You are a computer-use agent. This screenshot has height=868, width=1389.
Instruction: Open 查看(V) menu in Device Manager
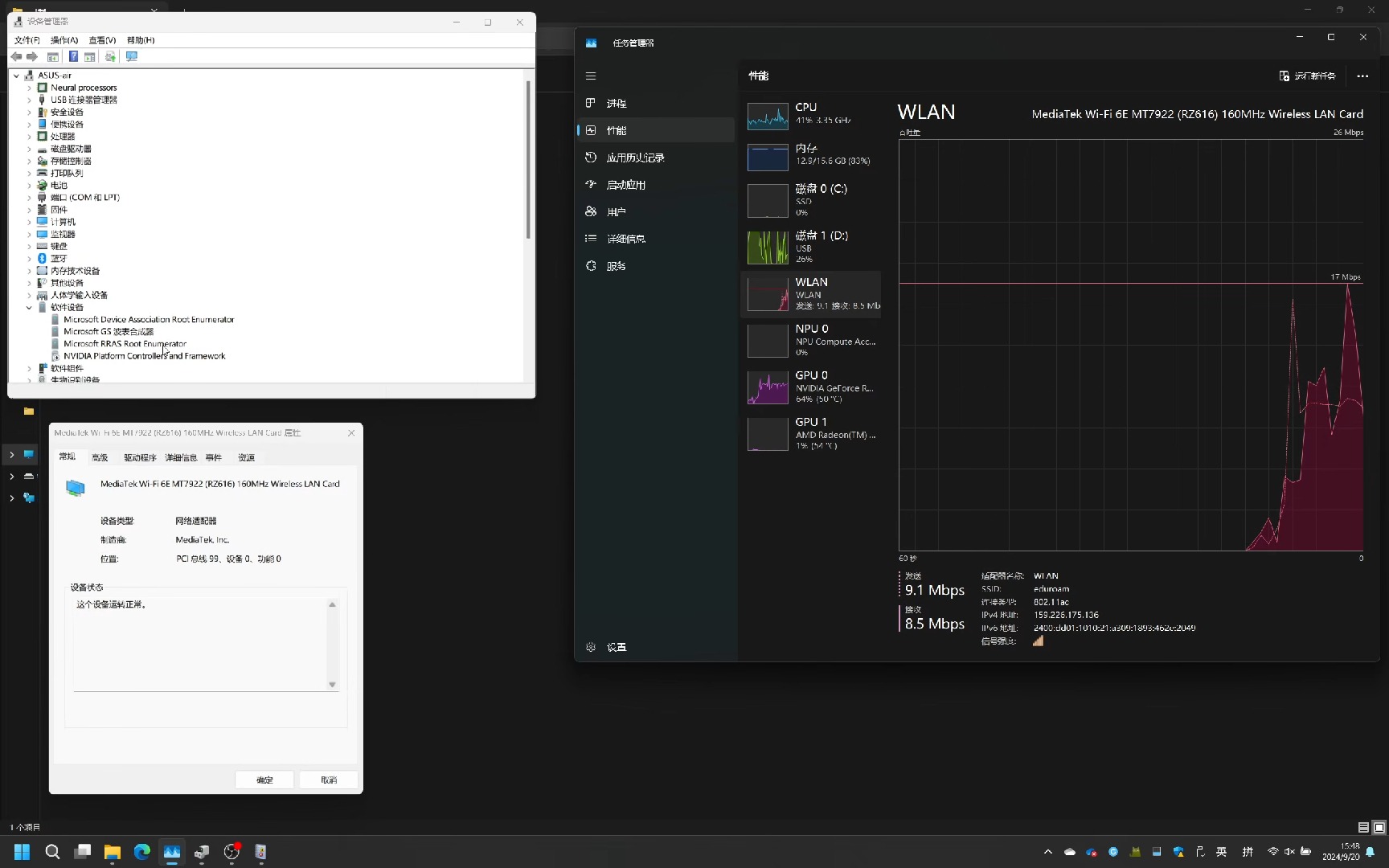tap(102, 40)
